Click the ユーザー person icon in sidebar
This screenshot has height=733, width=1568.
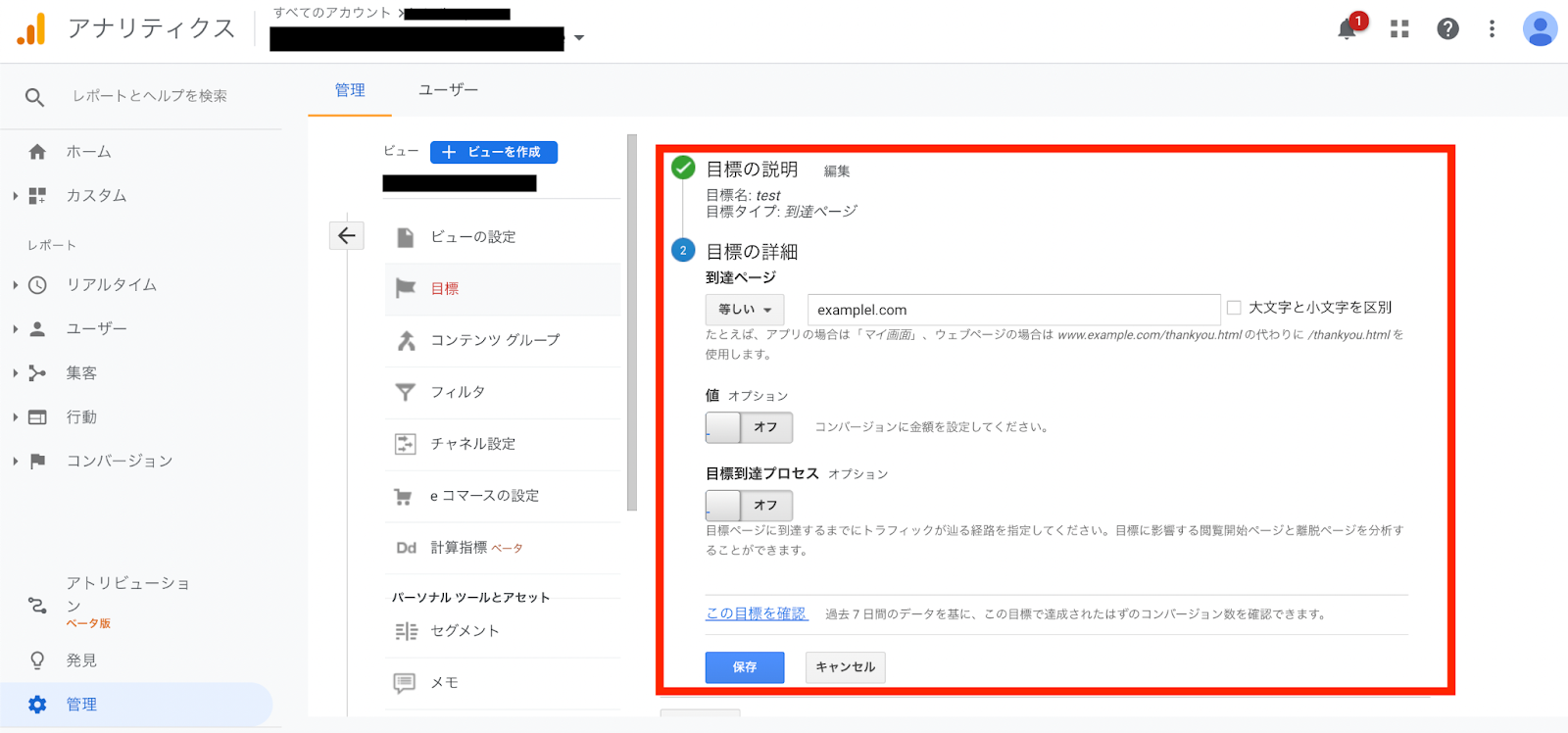(37, 329)
